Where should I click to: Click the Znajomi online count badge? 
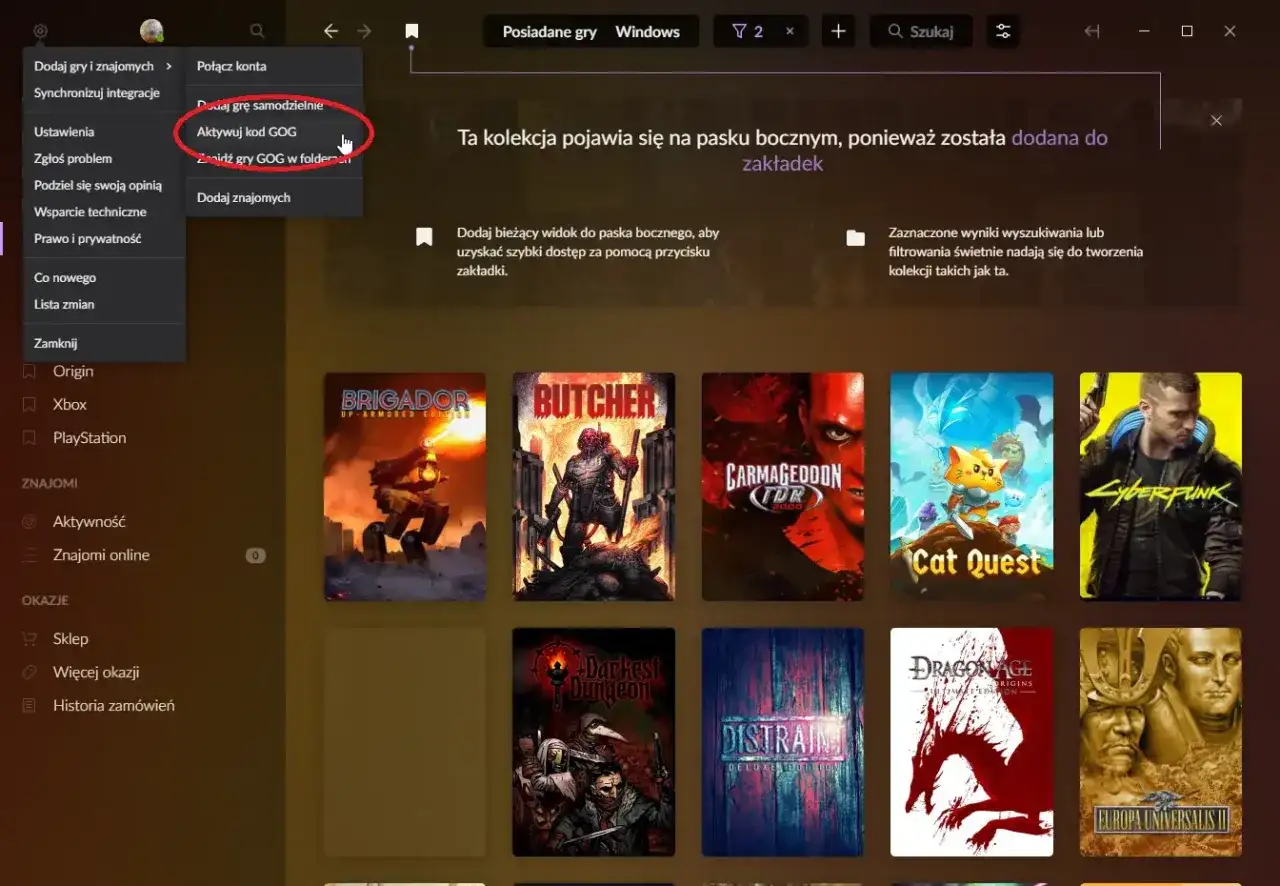click(x=255, y=555)
